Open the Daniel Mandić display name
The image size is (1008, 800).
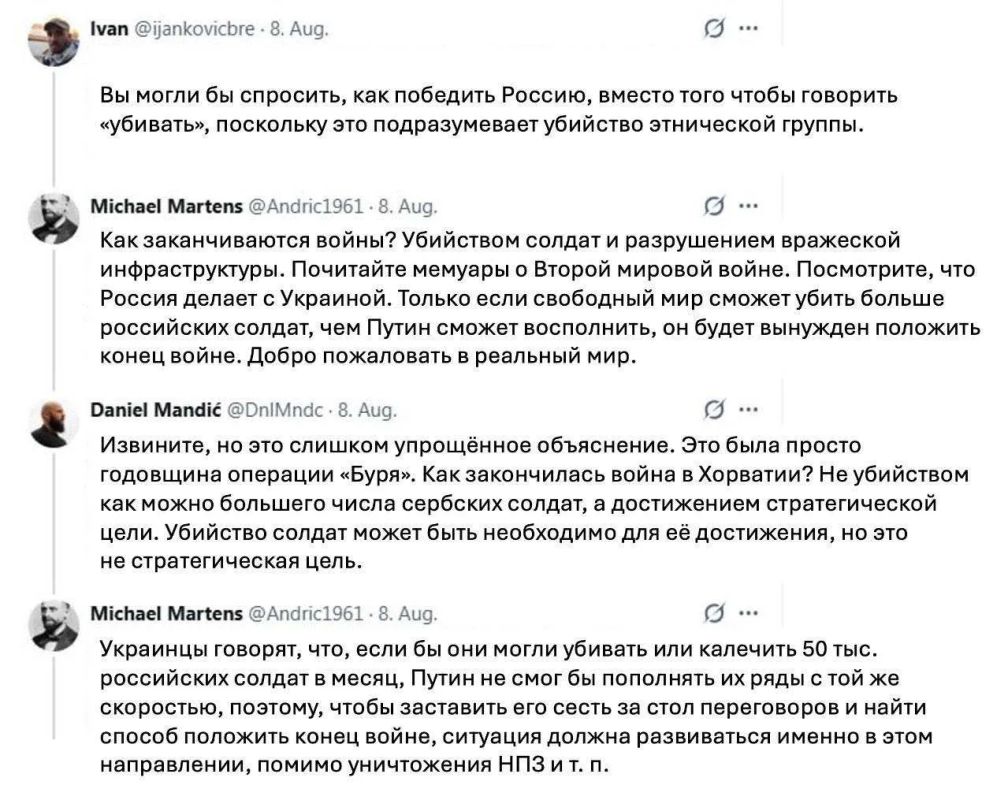[156, 410]
